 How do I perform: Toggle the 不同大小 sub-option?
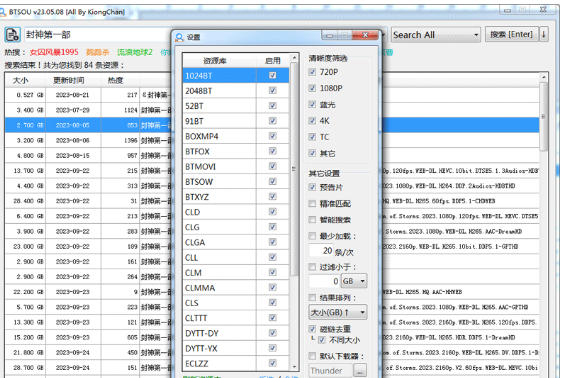pyautogui.click(x=322, y=340)
